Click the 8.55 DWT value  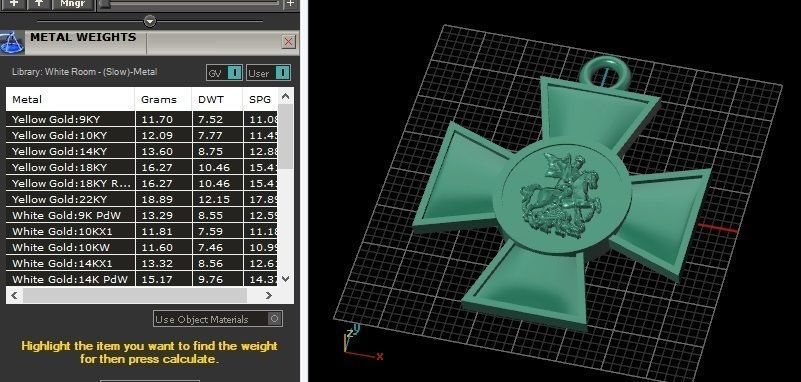click(x=210, y=215)
